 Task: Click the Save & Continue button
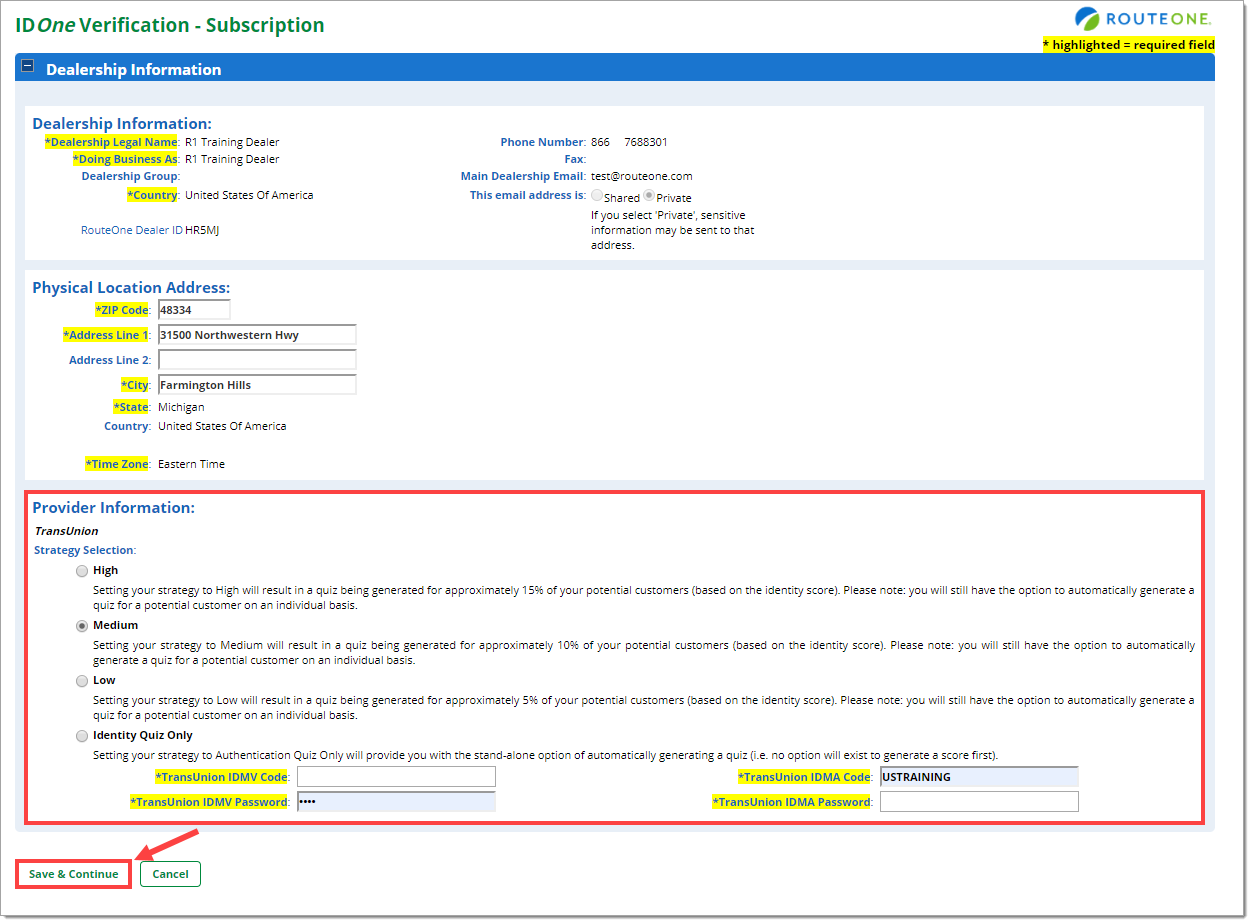point(74,874)
